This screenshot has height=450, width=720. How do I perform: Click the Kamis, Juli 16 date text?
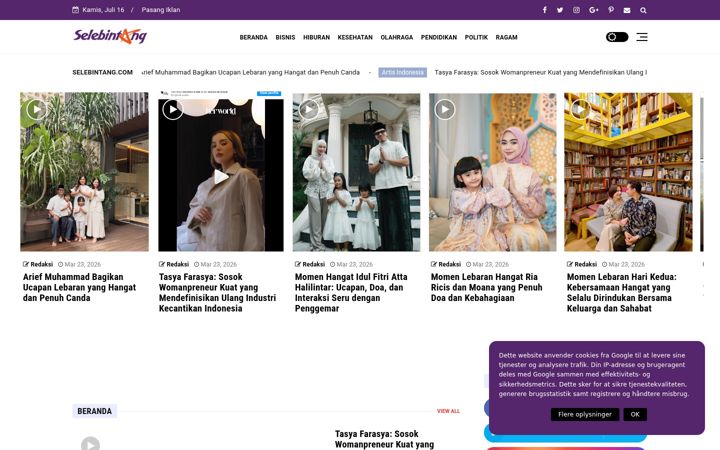click(x=103, y=10)
